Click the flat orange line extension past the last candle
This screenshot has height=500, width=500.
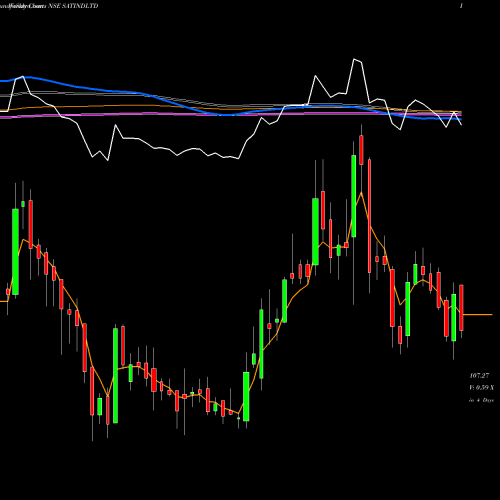tap(478, 314)
